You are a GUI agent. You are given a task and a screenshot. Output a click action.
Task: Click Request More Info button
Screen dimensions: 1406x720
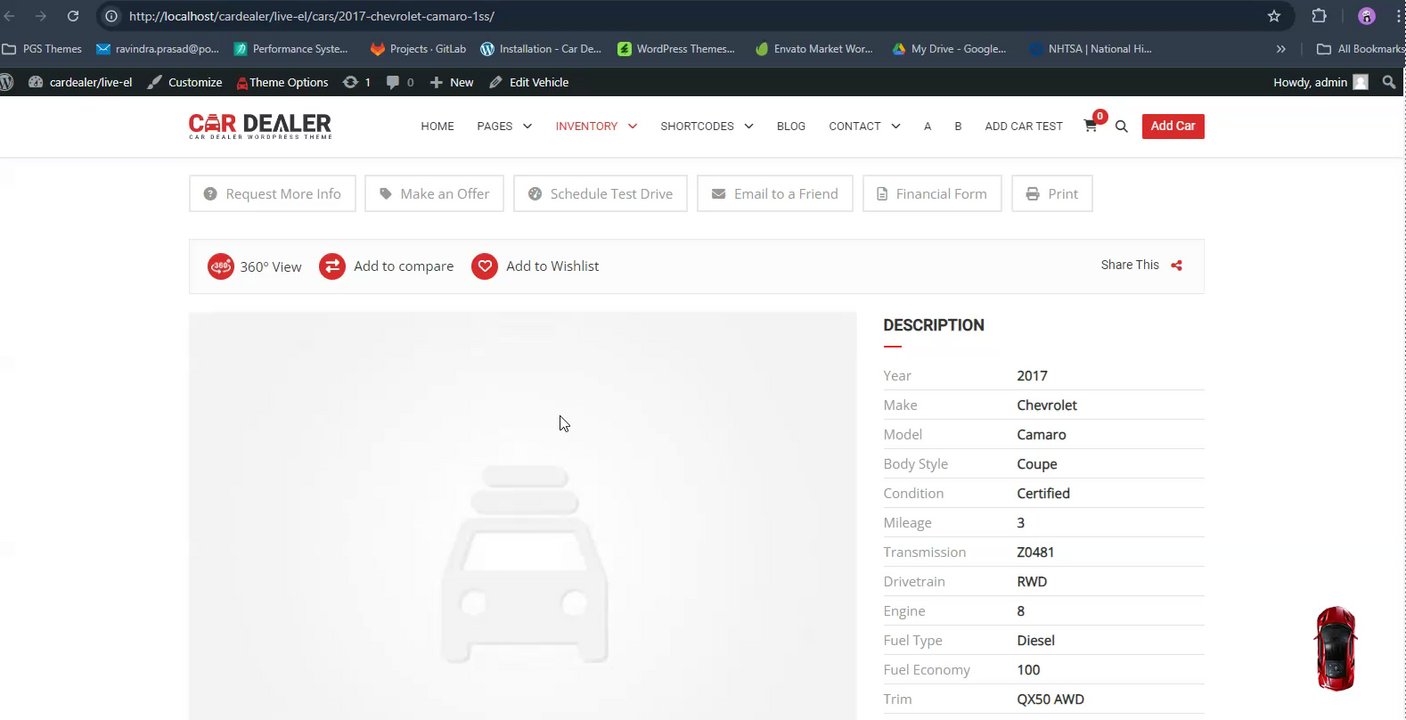pyautogui.click(x=272, y=194)
